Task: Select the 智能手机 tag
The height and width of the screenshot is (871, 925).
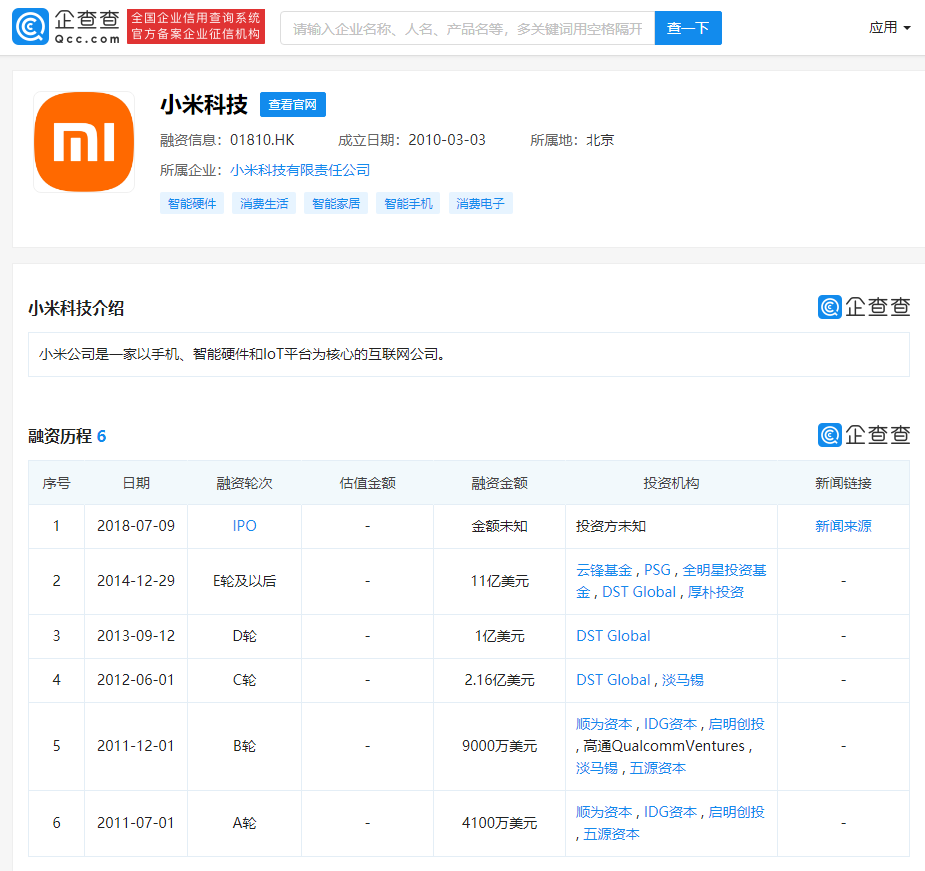Action: (409, 204)
